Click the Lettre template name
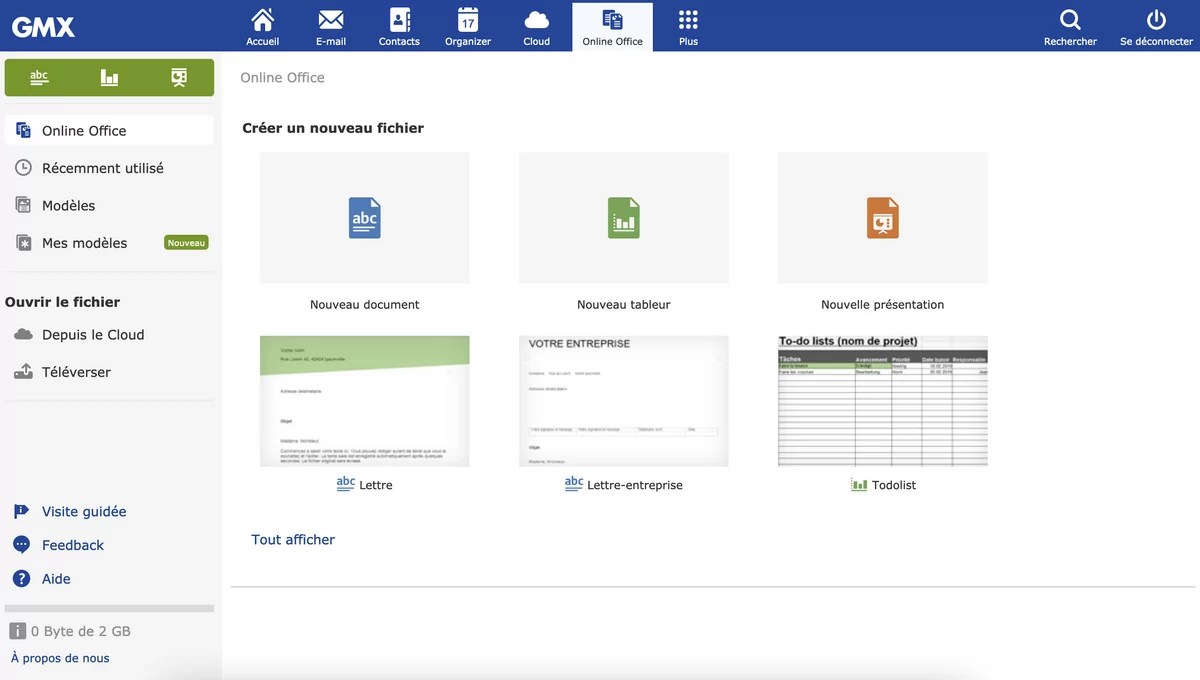Viewport: 1200px width, 680px height. [x=376, y=485]
